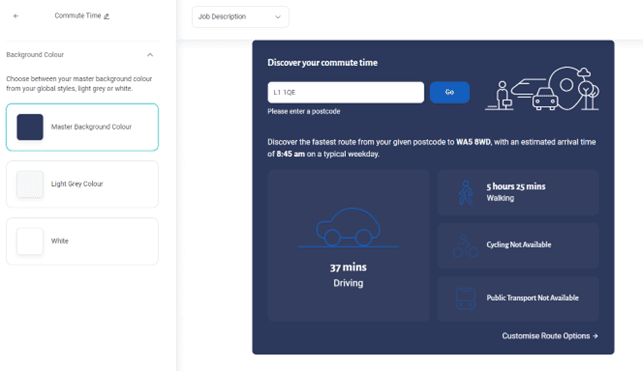The width and height of the screenshot is (643, 371).
Task: Select the White background option
Action: click(82, 241)
